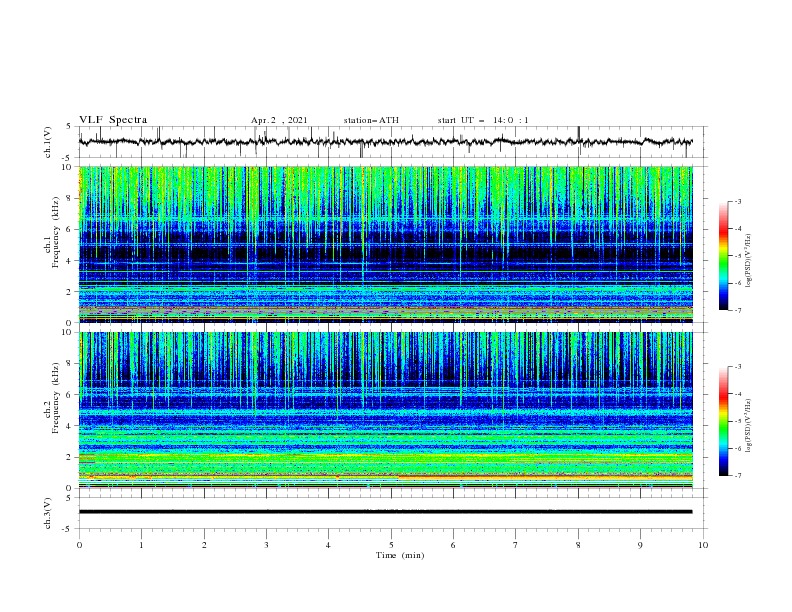Viewport: 792px width, 612px height.
Task: Click the "station=ATH" label
Action: (371, 120)
